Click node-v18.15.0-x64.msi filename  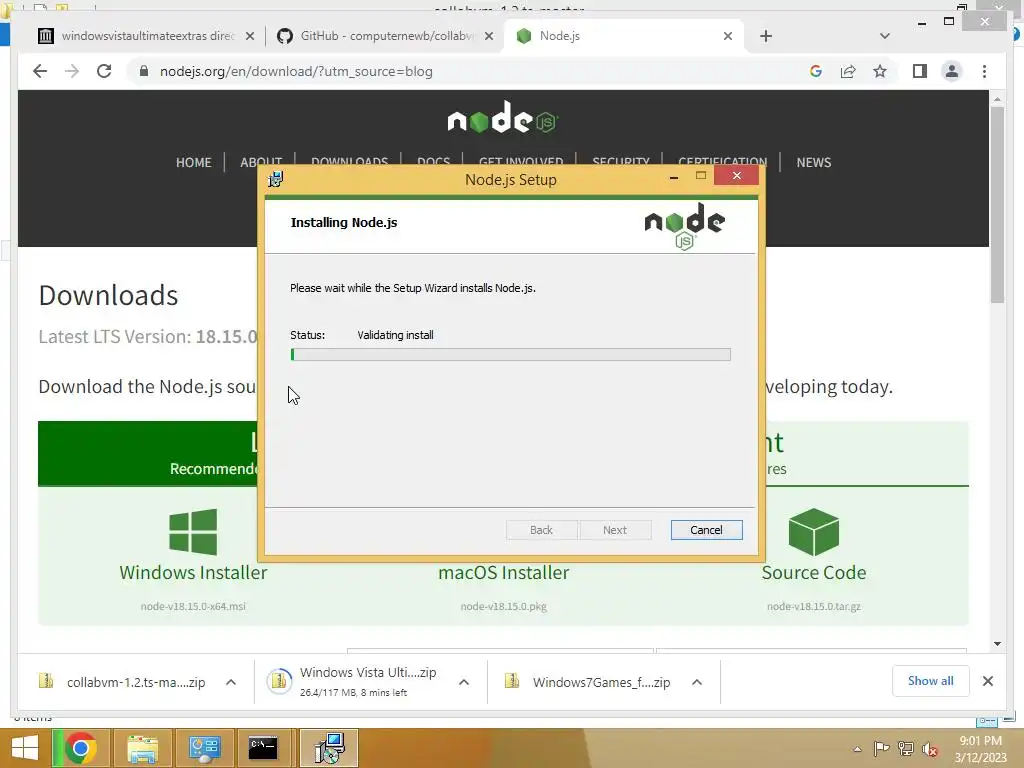pos(193,606)
